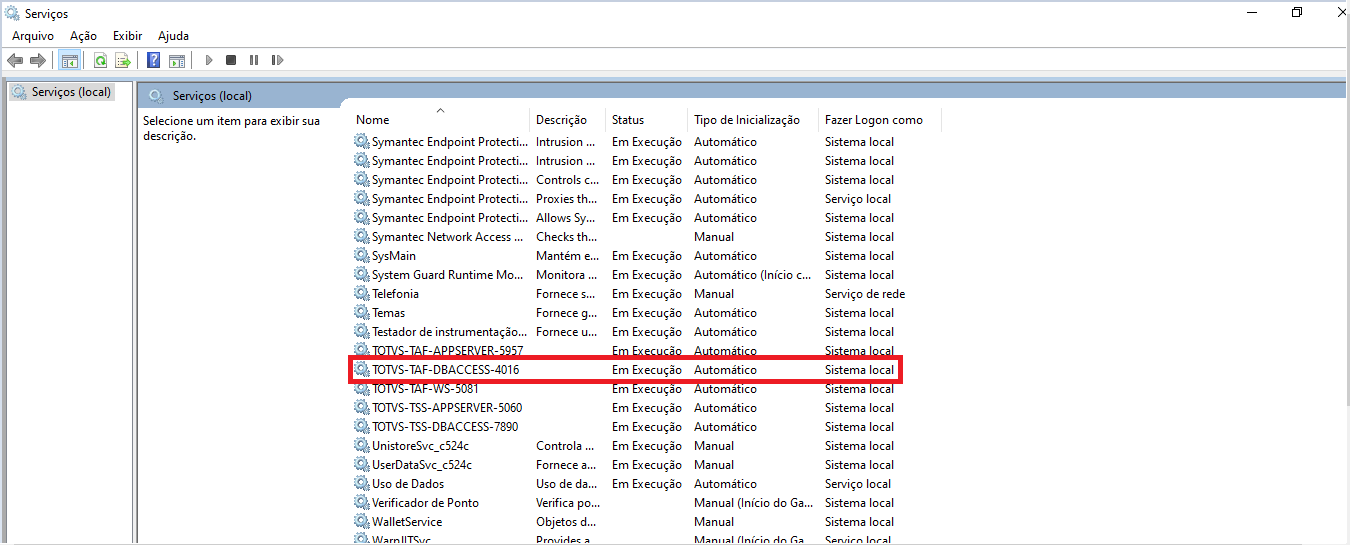Open the Exibir menu
This screenshot has height=545, width=1350.
pyautogui.click(x=128, y=36)
